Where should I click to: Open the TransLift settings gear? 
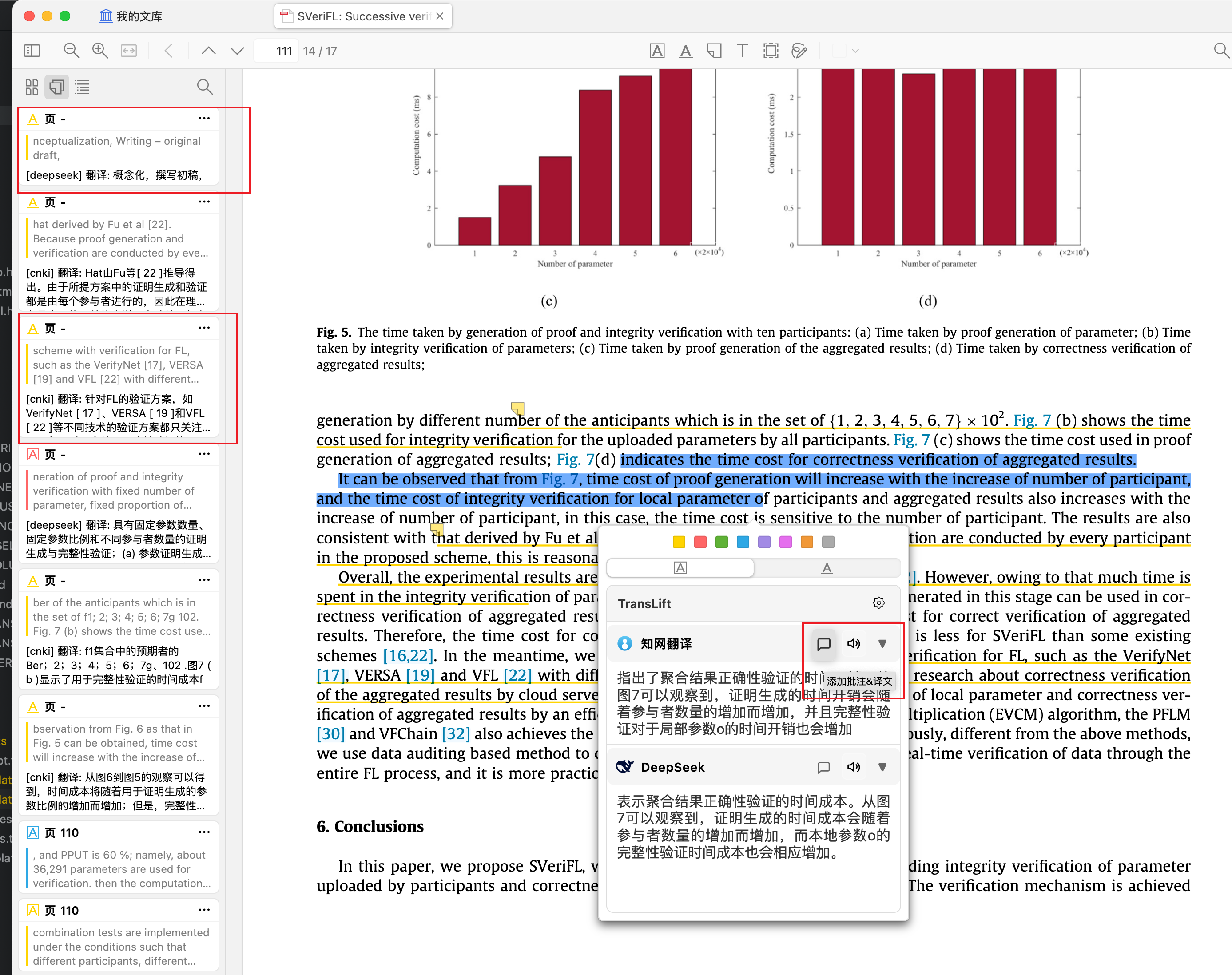pos(878,602)
